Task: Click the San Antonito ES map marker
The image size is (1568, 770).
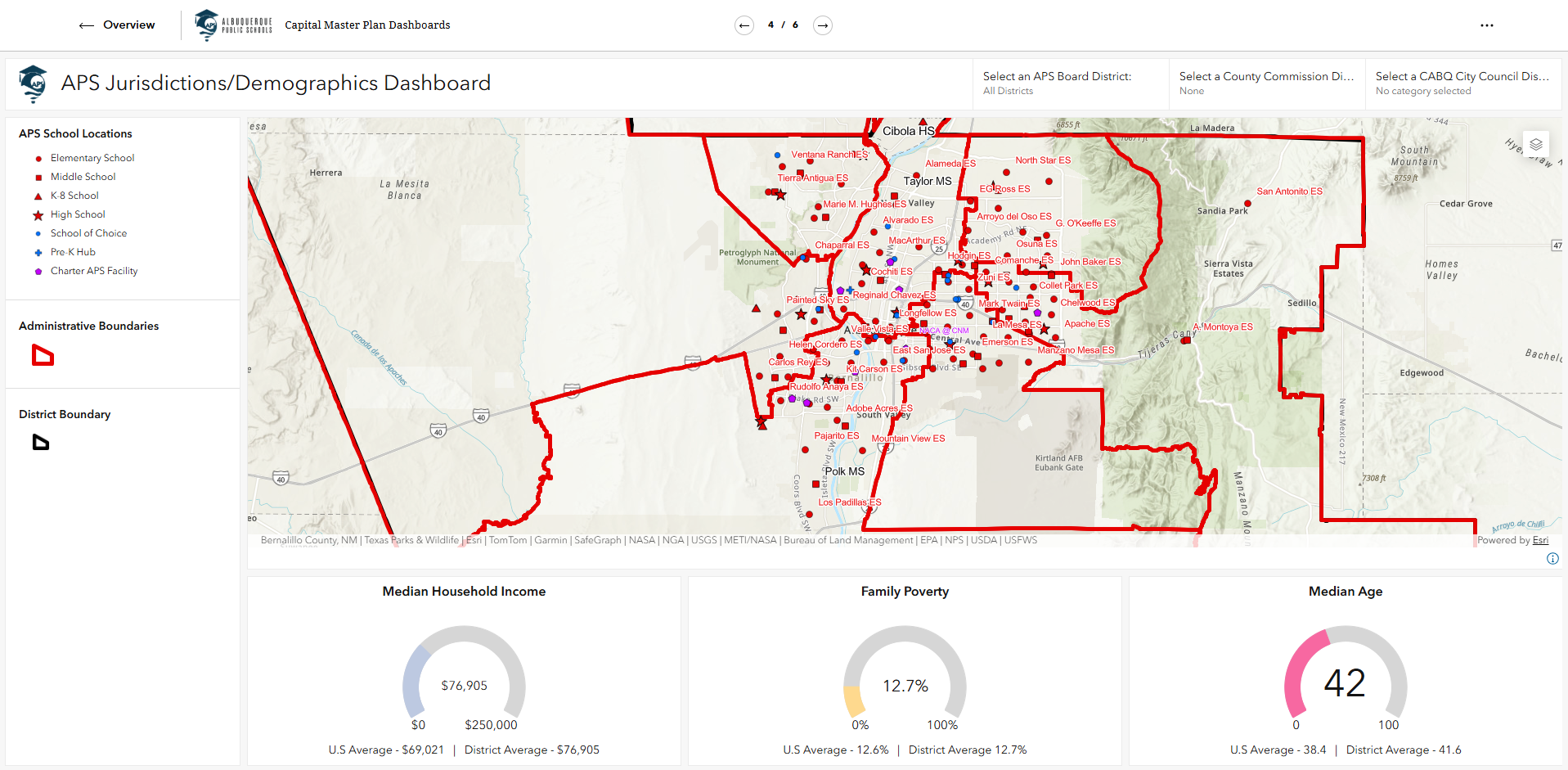Action: click(1247, 203)
